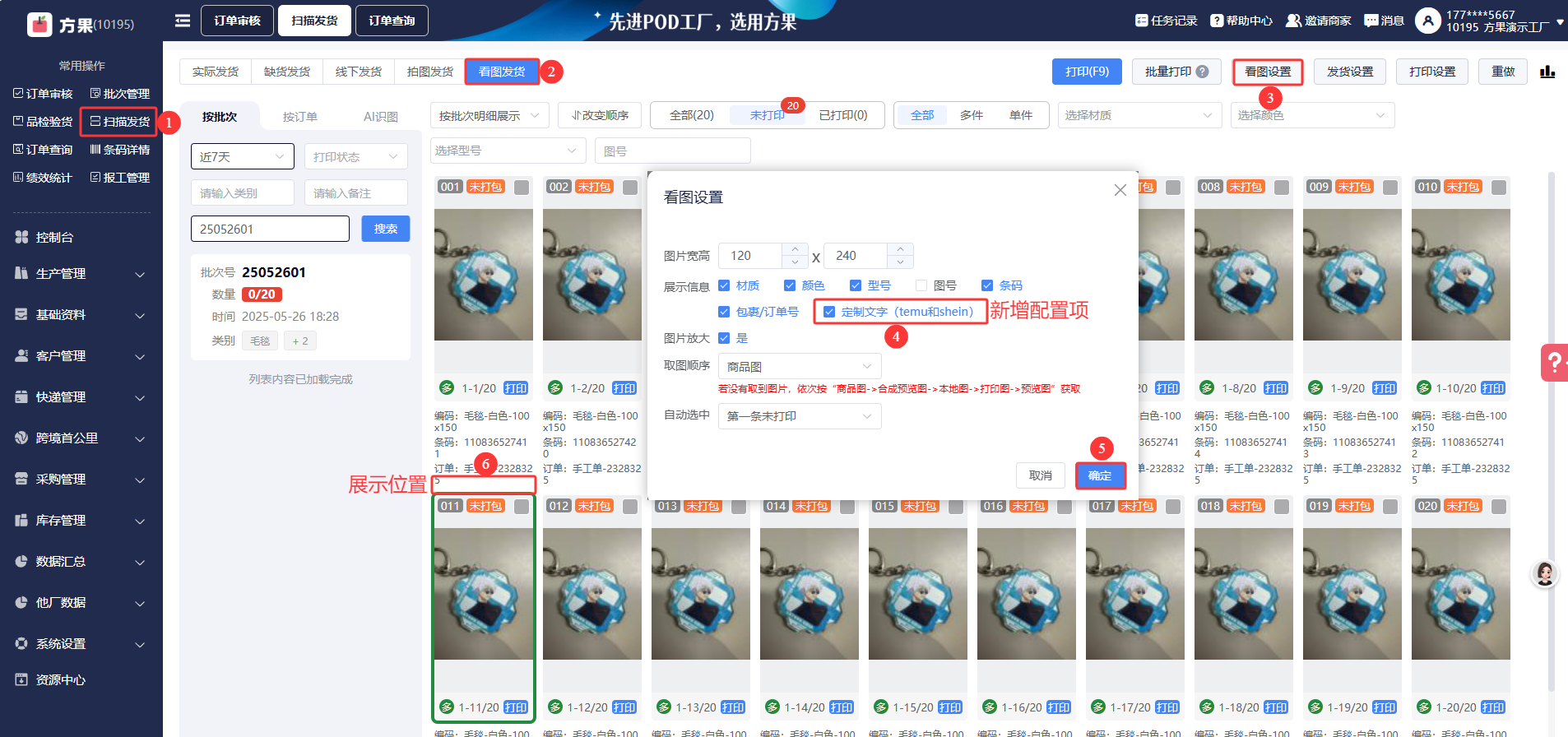Click the 搜索 search button
This screenshot has height=737, width=1568.
(386, 229)
